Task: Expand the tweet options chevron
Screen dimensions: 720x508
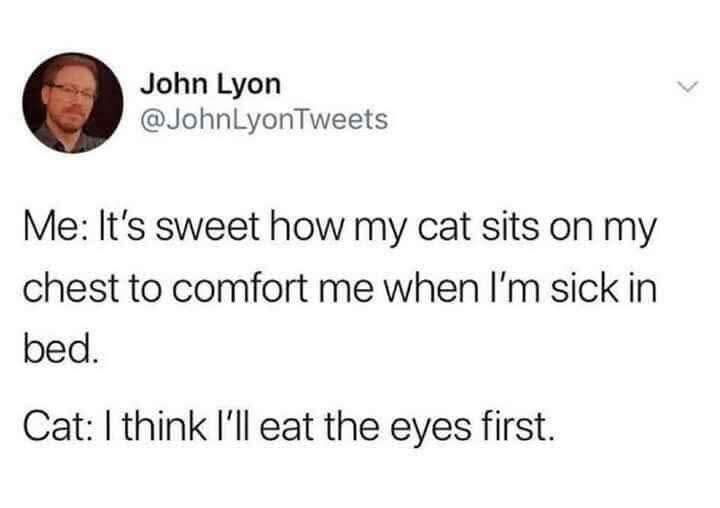Action: [x=687, y=87]
